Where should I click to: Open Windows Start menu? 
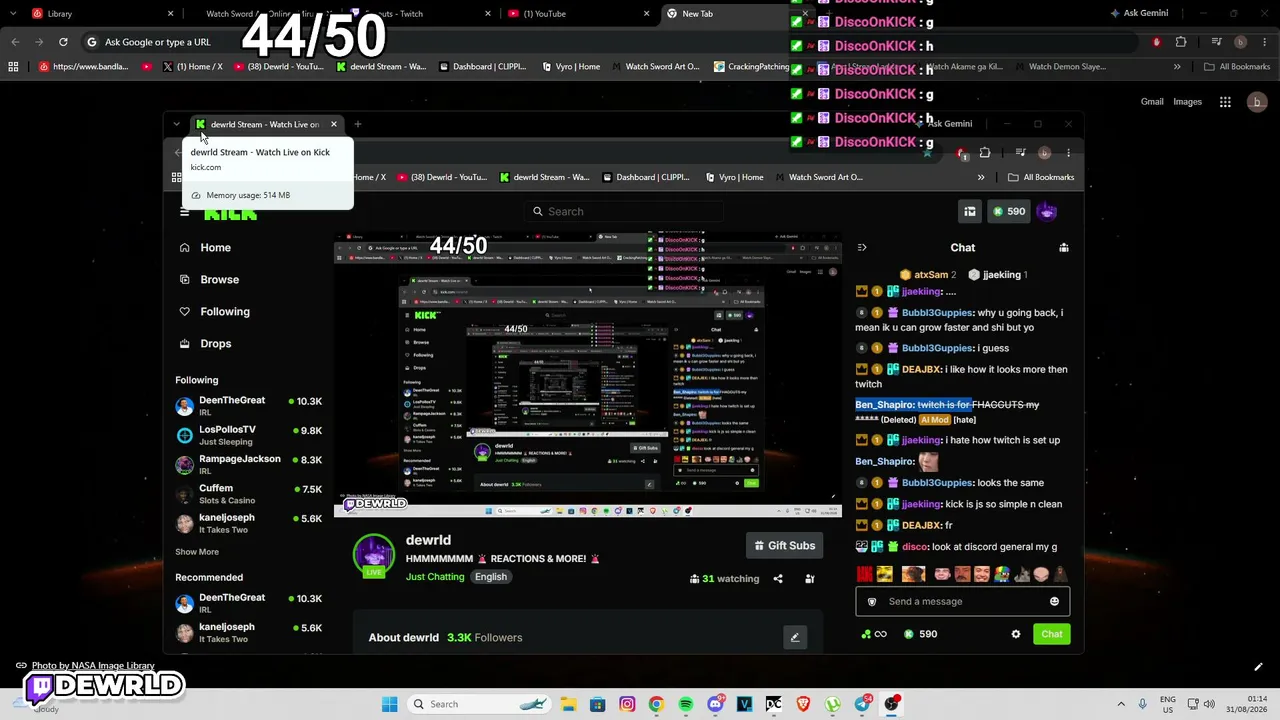(x=389, y=704)
